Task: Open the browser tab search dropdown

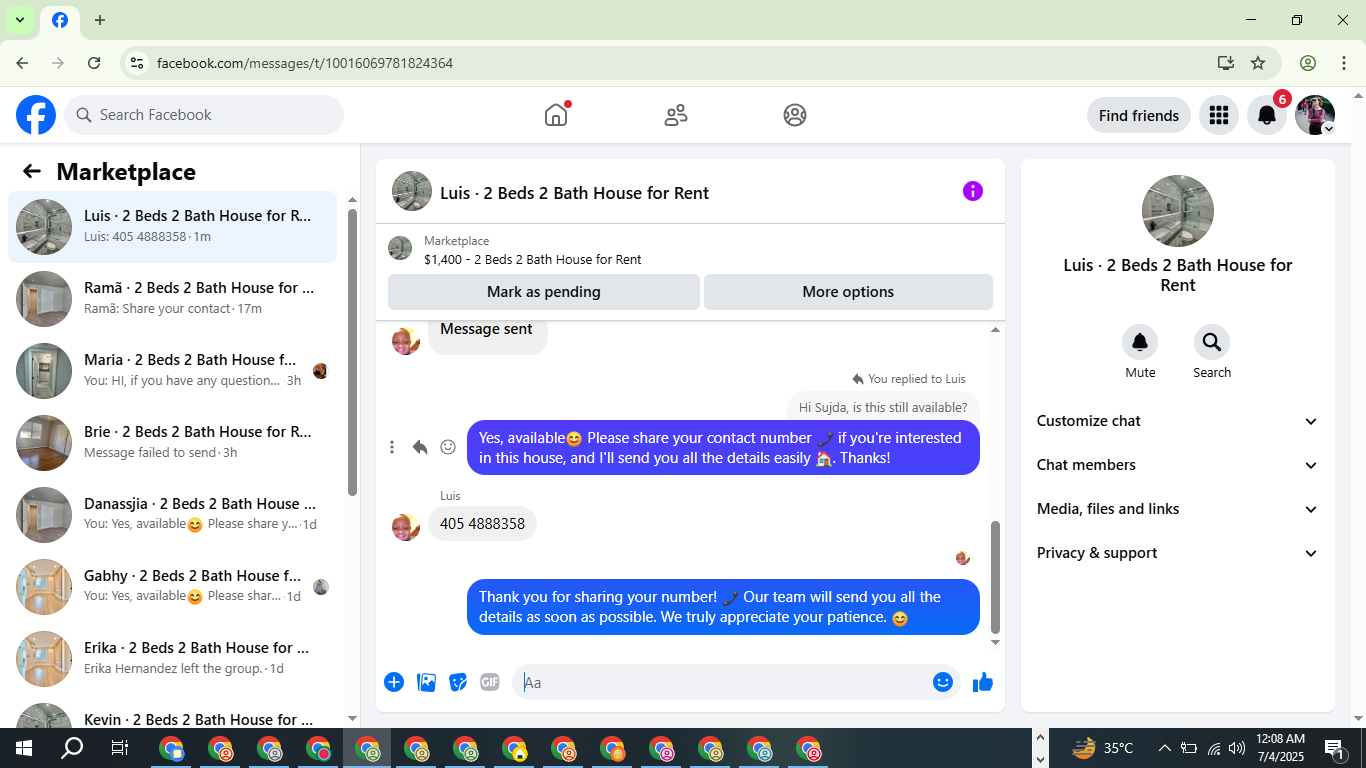Action: pos(19,20)
